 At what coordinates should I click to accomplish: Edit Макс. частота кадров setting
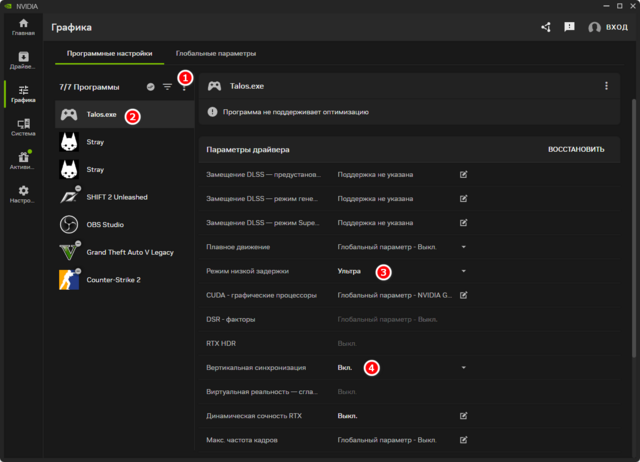tap(463, 440)
